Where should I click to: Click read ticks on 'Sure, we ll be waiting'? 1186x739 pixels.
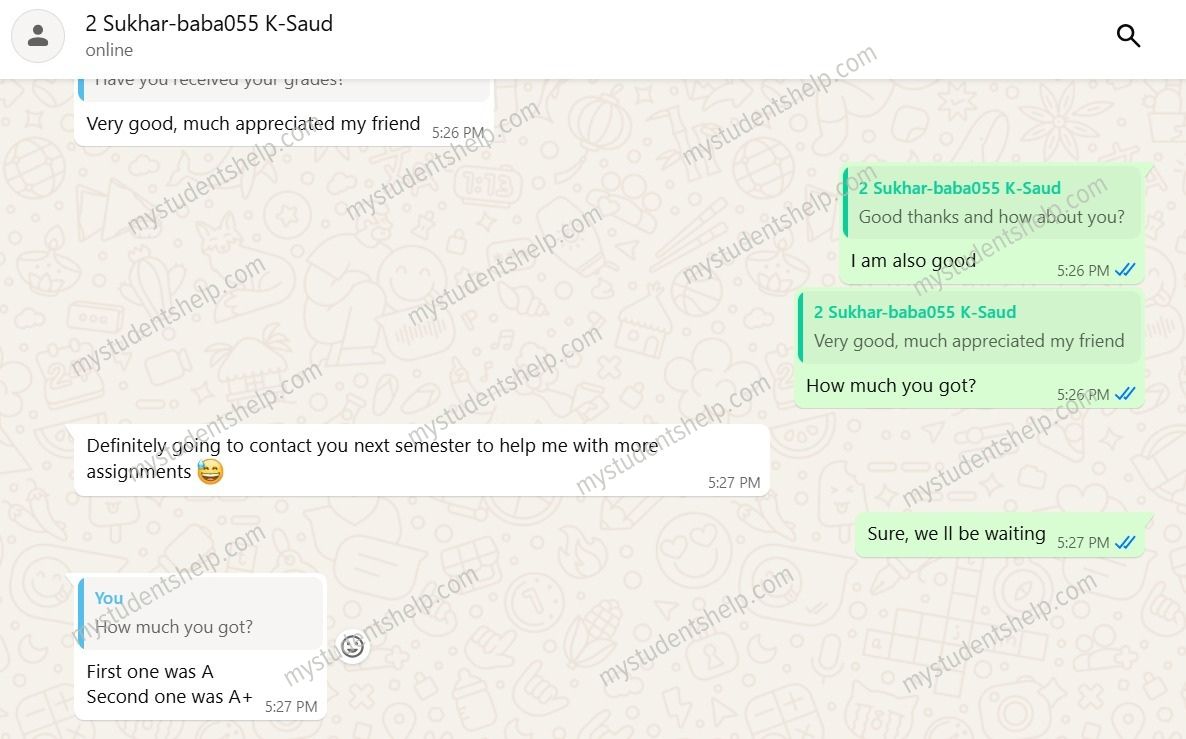1125,542
